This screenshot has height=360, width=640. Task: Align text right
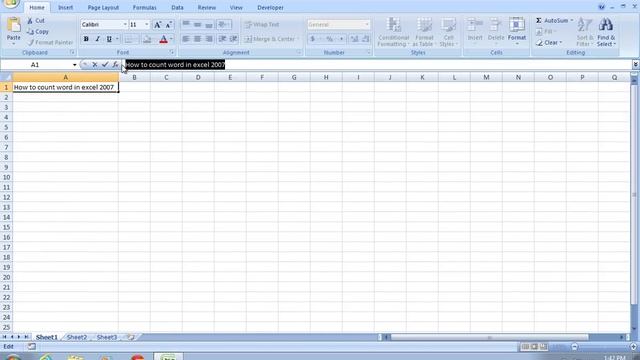tap(209, 39)
